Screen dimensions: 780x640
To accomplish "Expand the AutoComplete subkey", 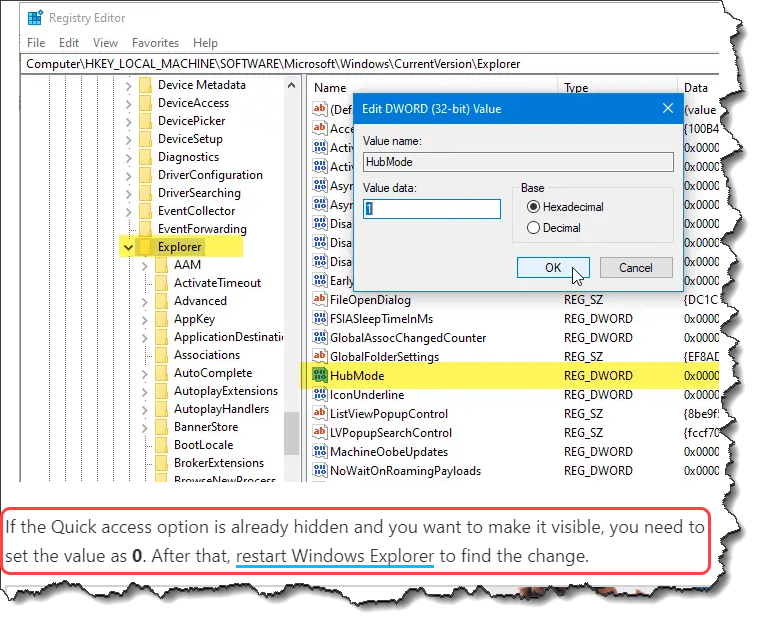I will (x=144, y=373).
